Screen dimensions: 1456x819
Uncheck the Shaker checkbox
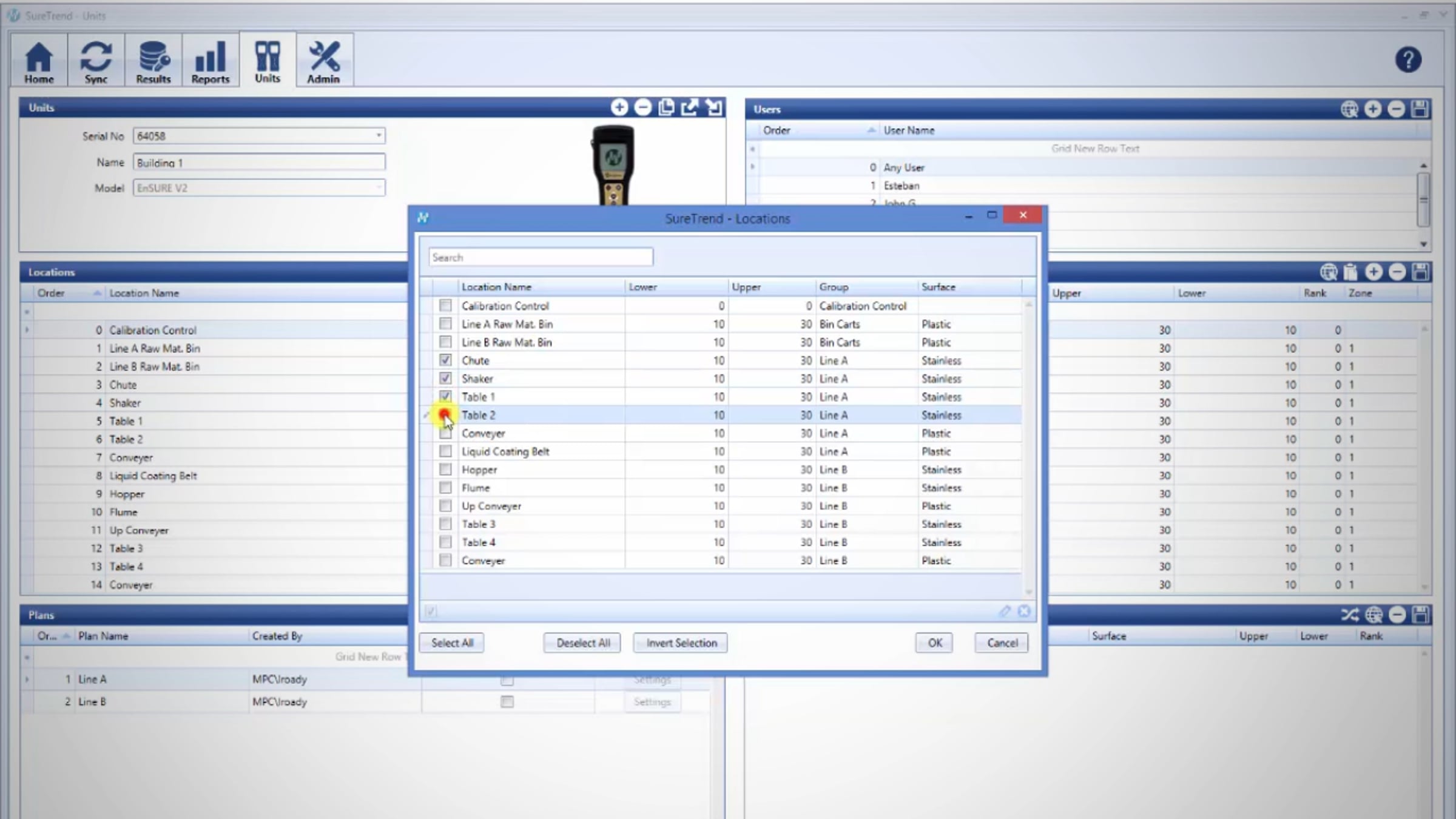coord(445,378)
